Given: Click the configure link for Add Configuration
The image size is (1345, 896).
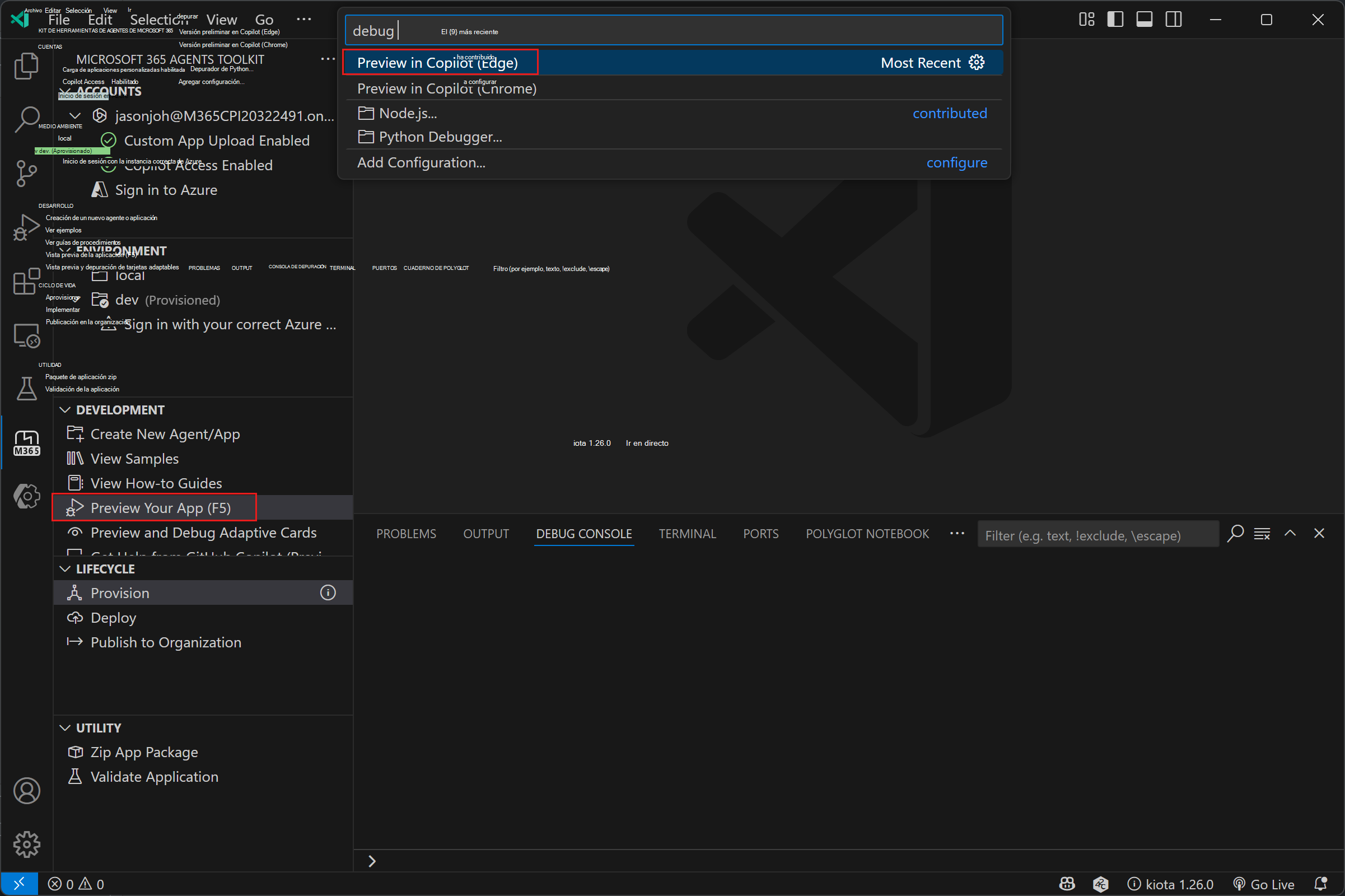Looking at the screenshot, I should pyautogui.click(x=956, y=162).
